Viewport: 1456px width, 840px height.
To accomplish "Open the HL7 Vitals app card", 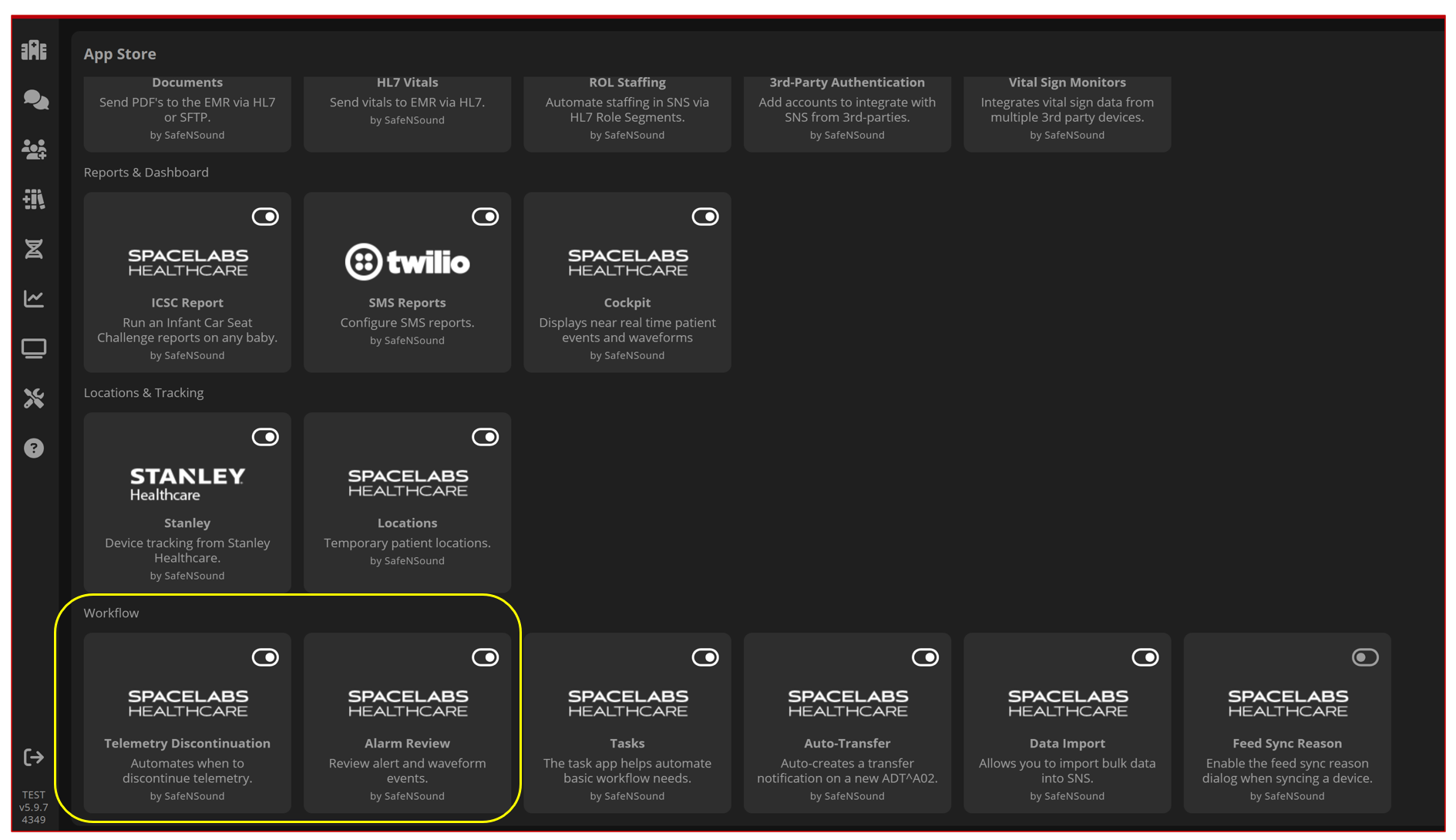I will pyautogui.click(x=407, y=113).
